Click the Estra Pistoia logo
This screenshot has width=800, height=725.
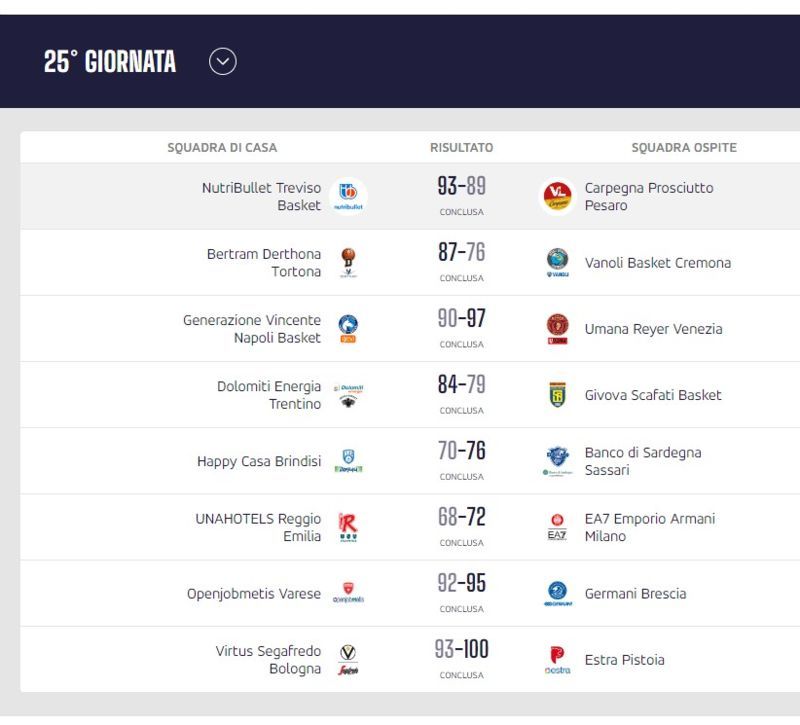[x=557, y=660]
